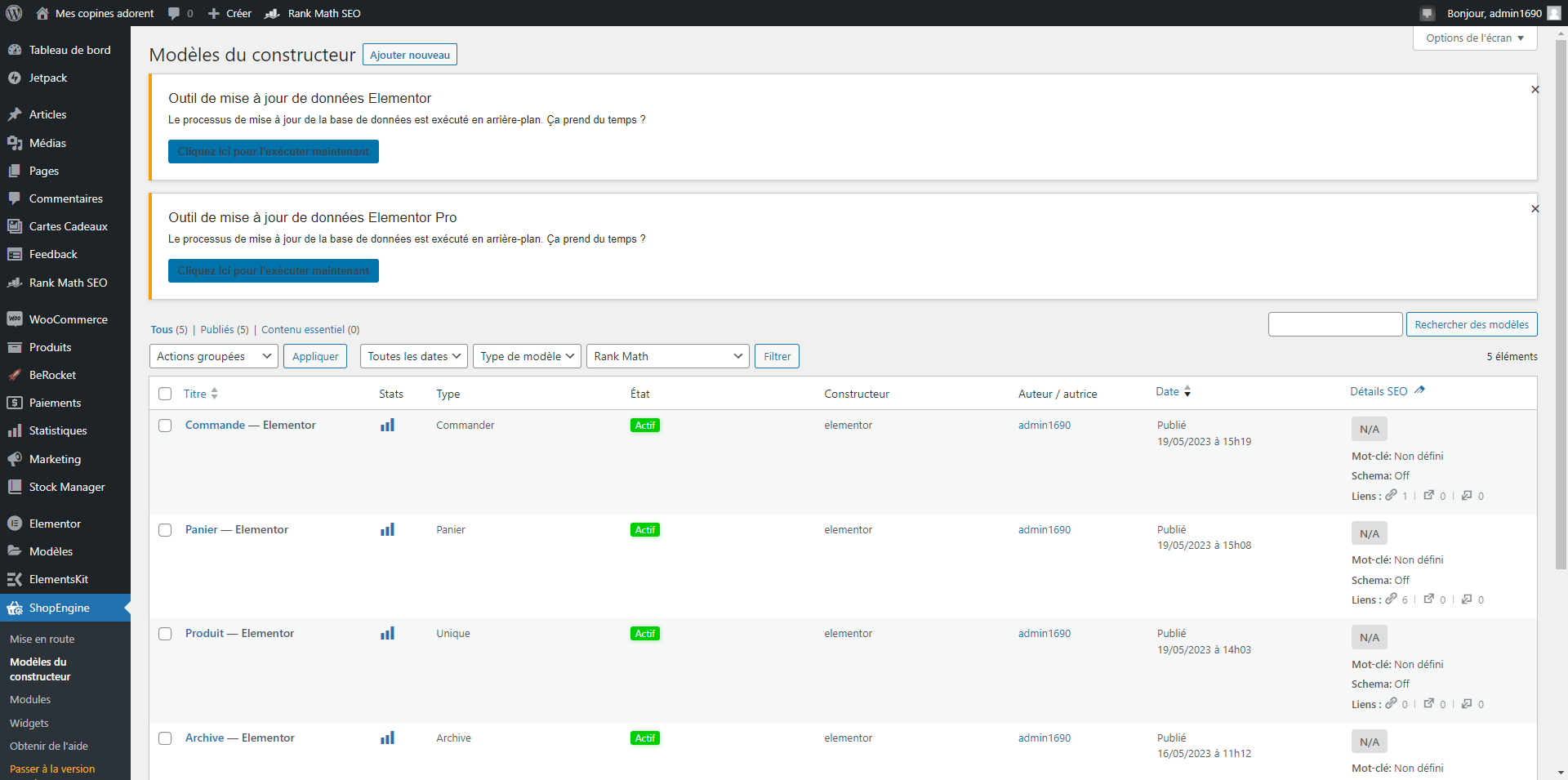This screenshot has width=1568, height=780.
Task: Open the Actions groupées dropdown
Action: [214, 356]
